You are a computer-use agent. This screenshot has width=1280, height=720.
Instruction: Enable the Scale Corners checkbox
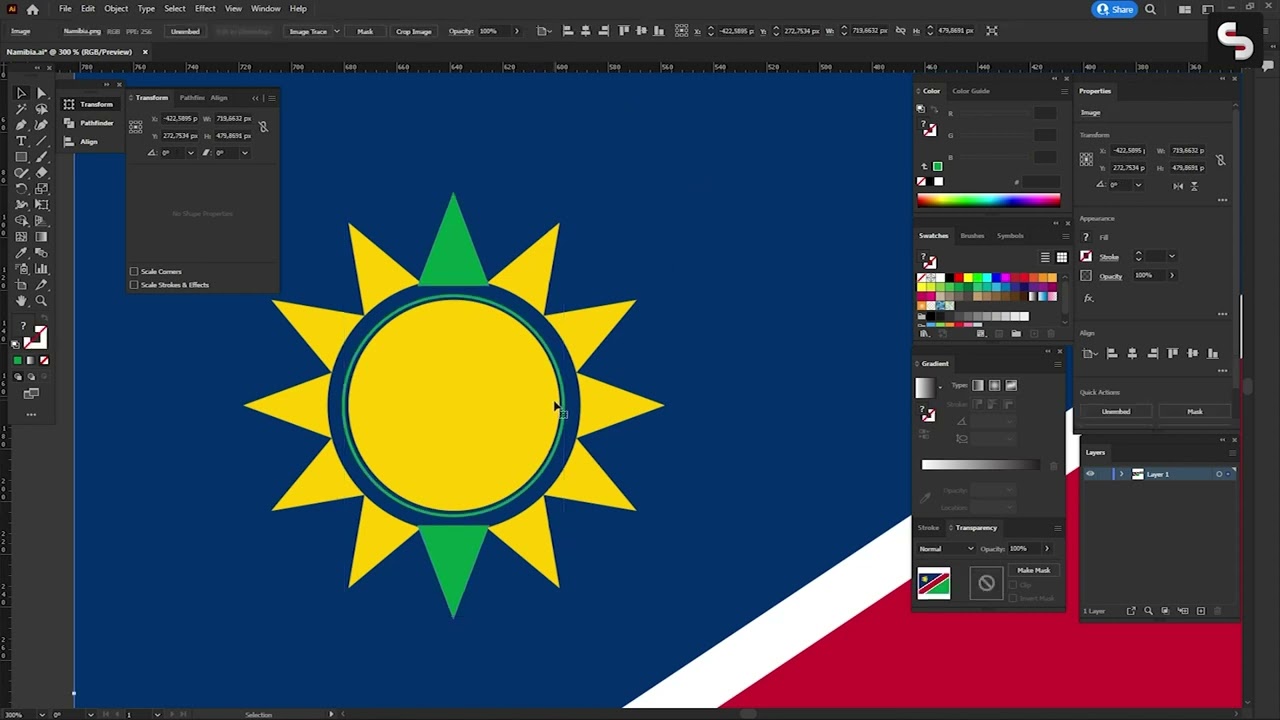[x=134, y=272]
